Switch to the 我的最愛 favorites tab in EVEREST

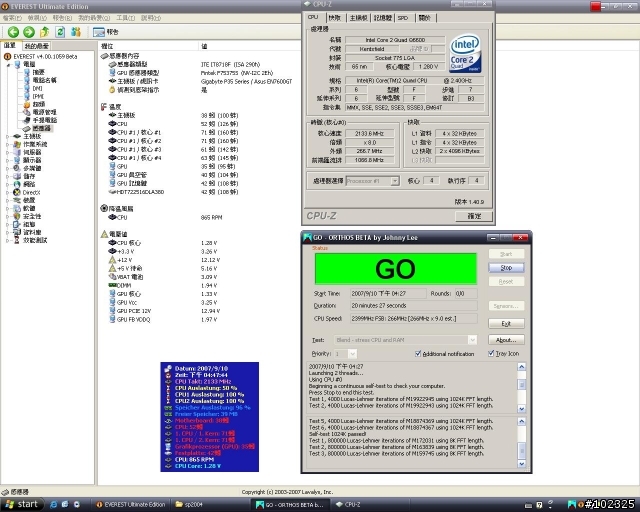tap(36, 46)
